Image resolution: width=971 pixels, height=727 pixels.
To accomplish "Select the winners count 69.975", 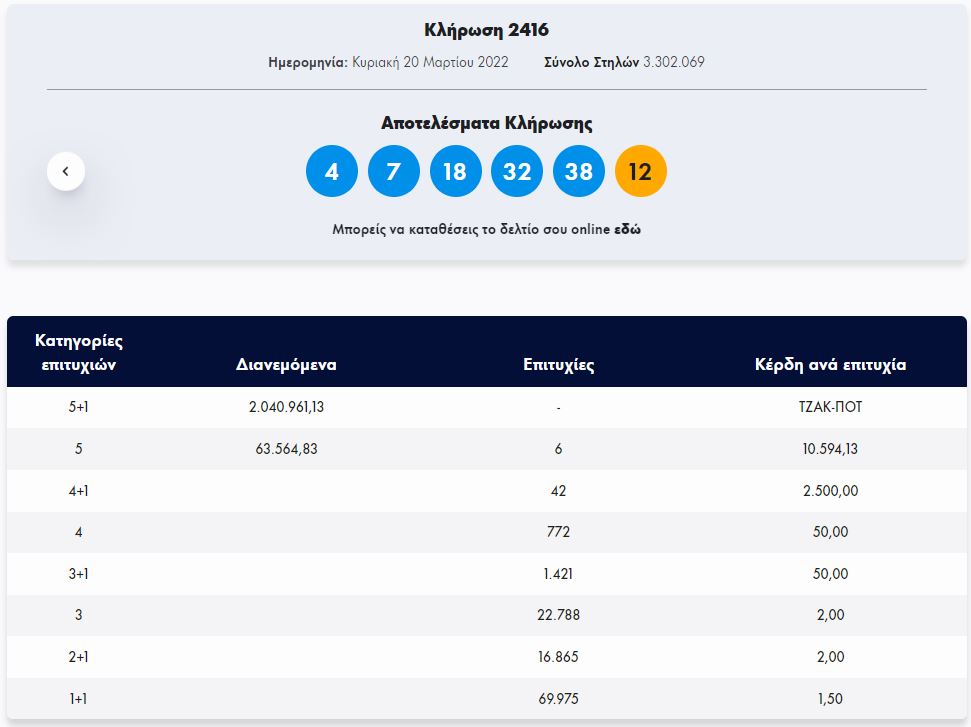I will point(559,699).
